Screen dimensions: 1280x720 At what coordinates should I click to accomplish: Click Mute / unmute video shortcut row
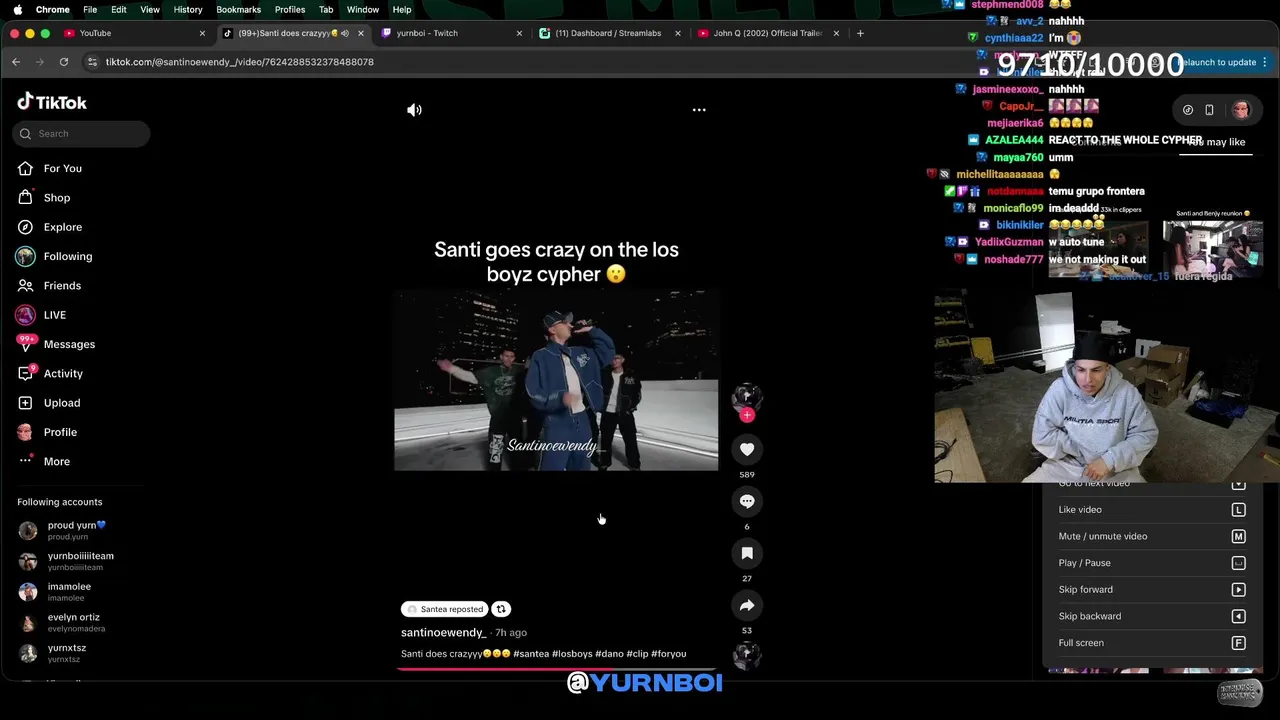[1152, 536]
